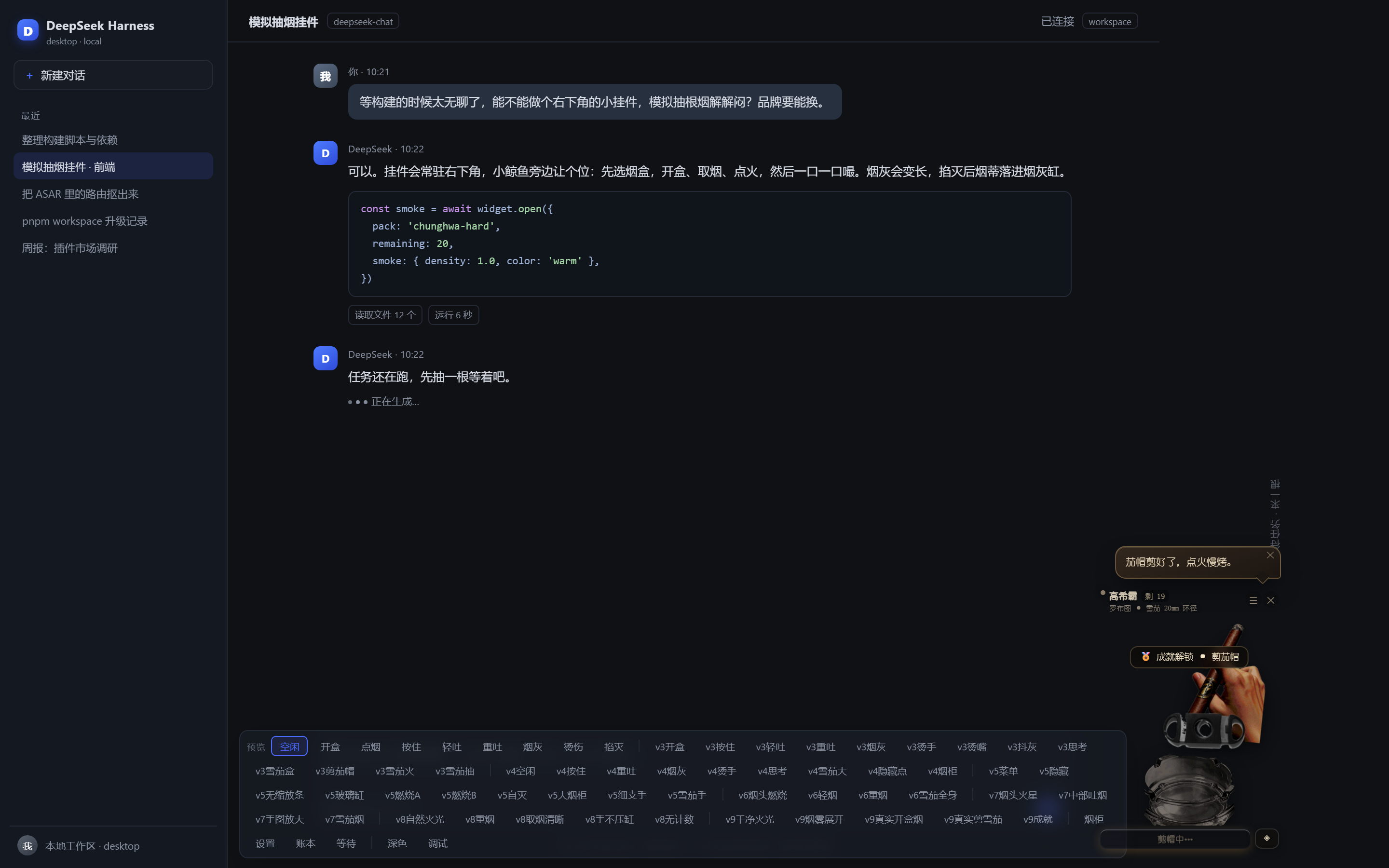Select the v9干净火光 preview option
1389x868 pixels.
[749, 819]
